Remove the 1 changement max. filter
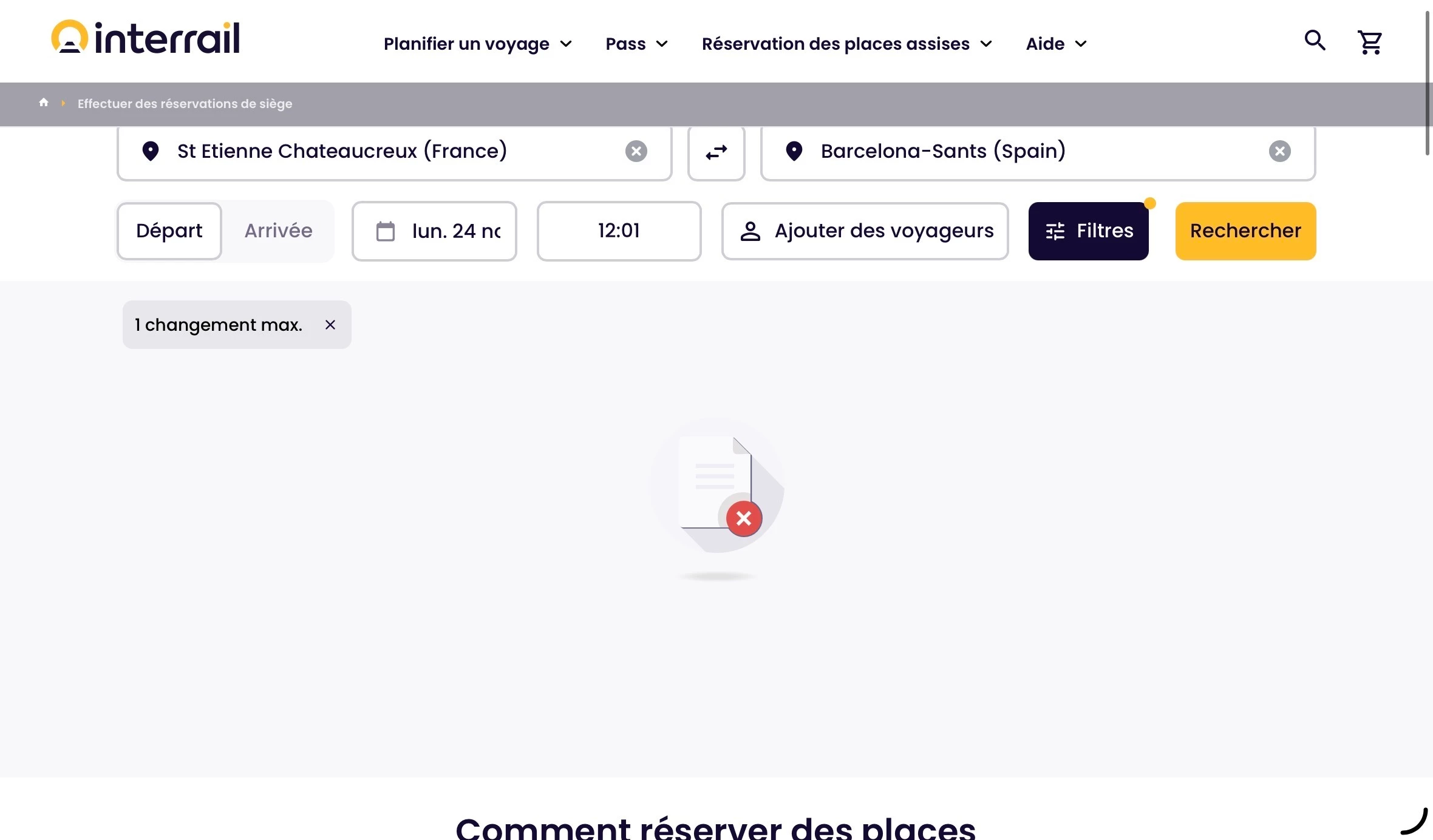Screen dimensions: 1433x840 tap(330, 325)
